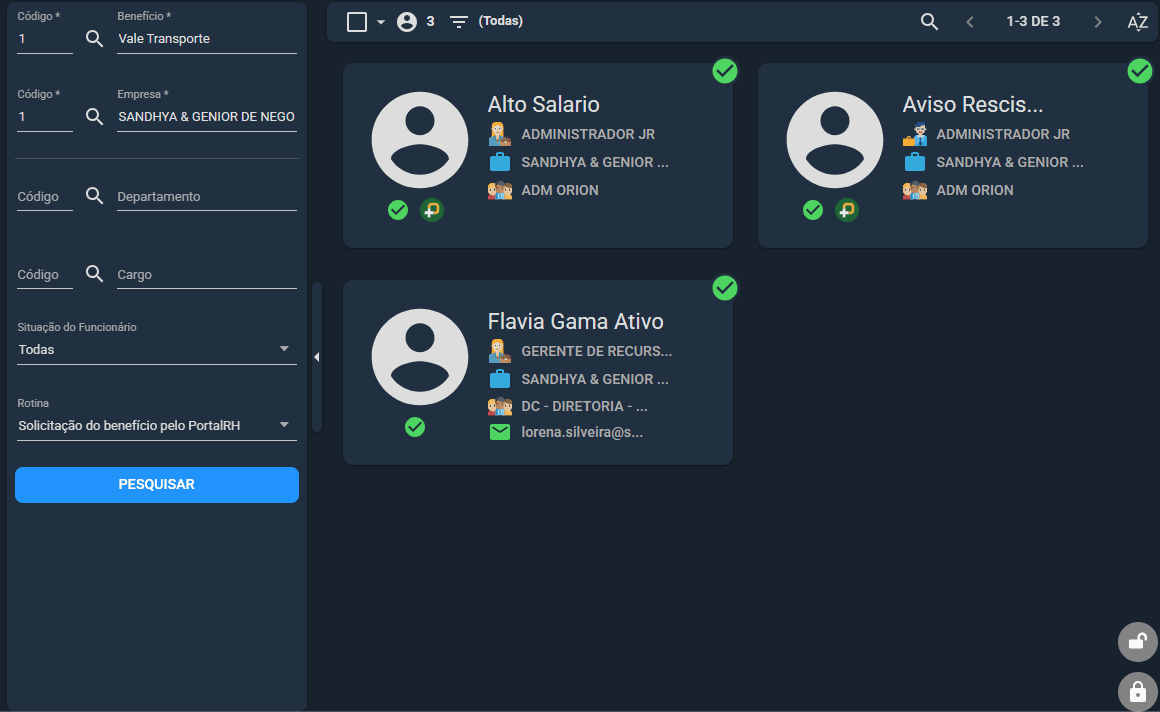Screen dimensions: 1160x712
Task: Click Flavia Gama Ativo avatar picture
Action: (419, 357)
